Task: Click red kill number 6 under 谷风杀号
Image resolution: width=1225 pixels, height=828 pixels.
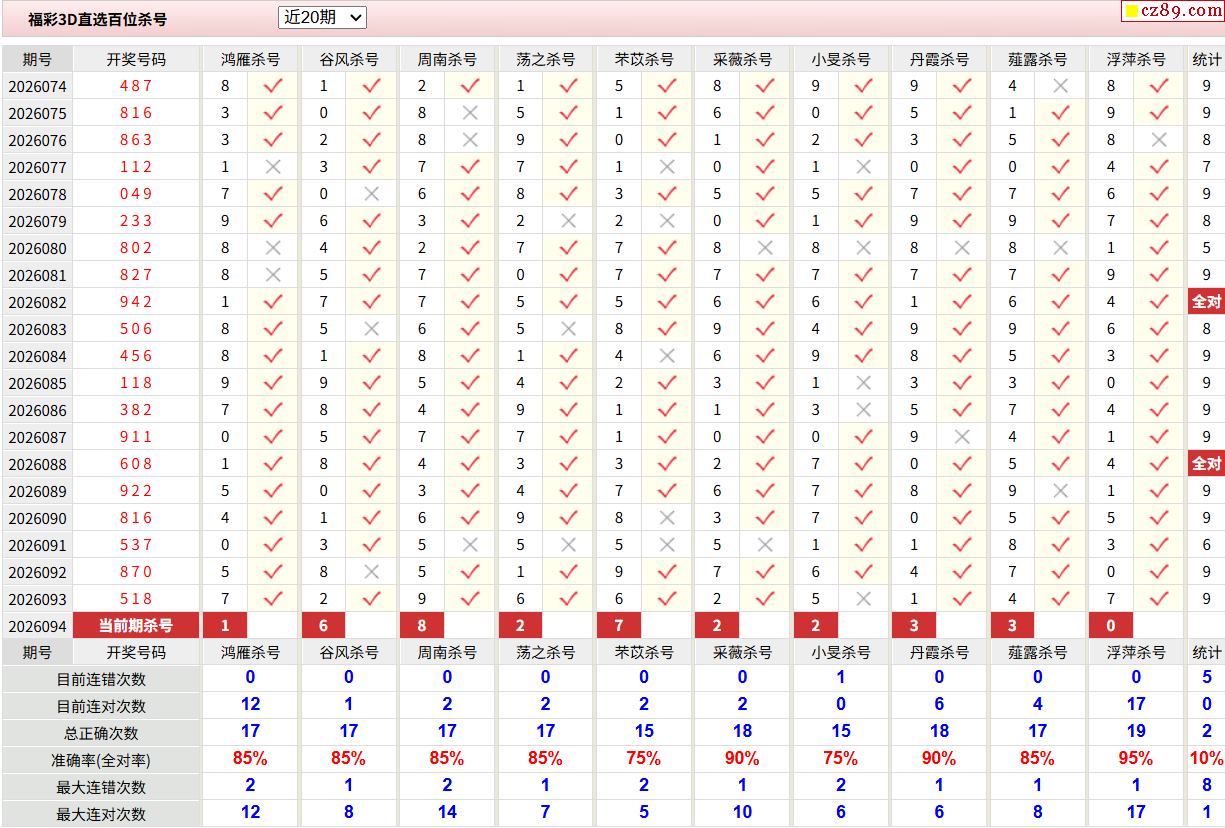Action: tap(323, 626)
